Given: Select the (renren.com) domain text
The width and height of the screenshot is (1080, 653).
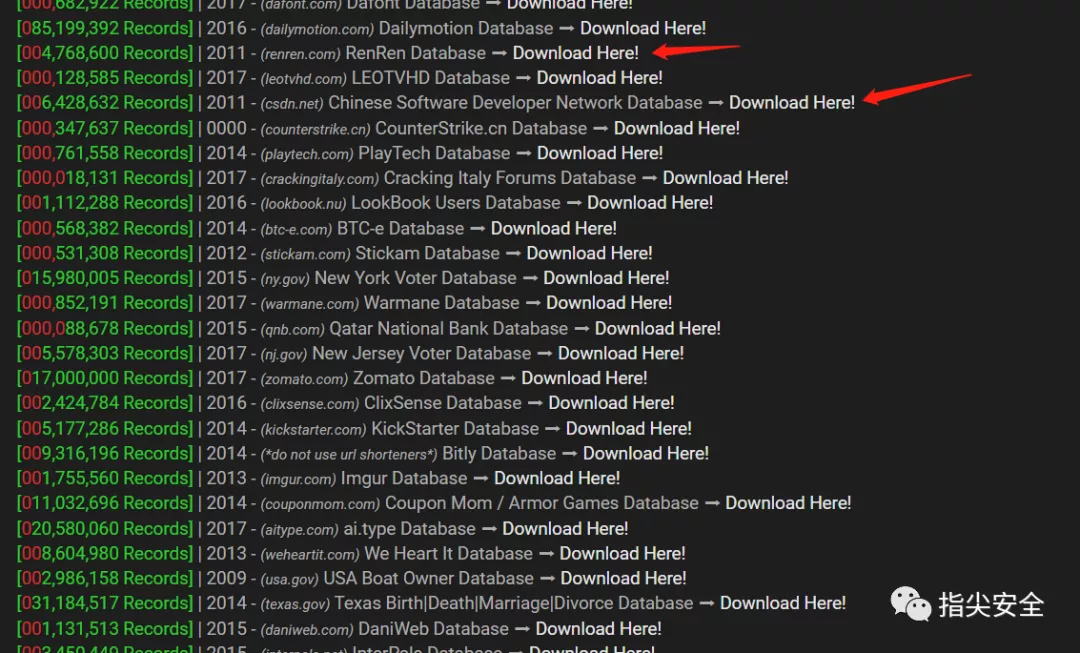Looking at the screenshot, I should 300,54.
